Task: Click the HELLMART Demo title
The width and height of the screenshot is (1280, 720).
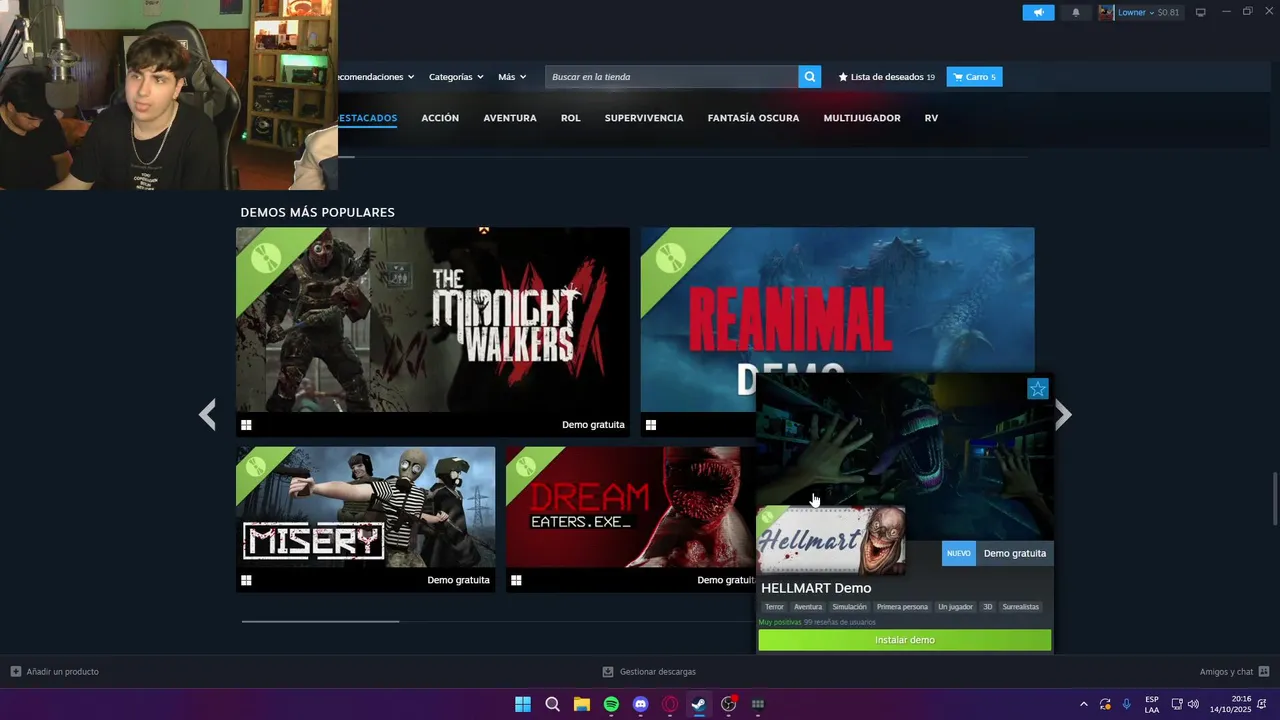Action: [x=816, y=588]
